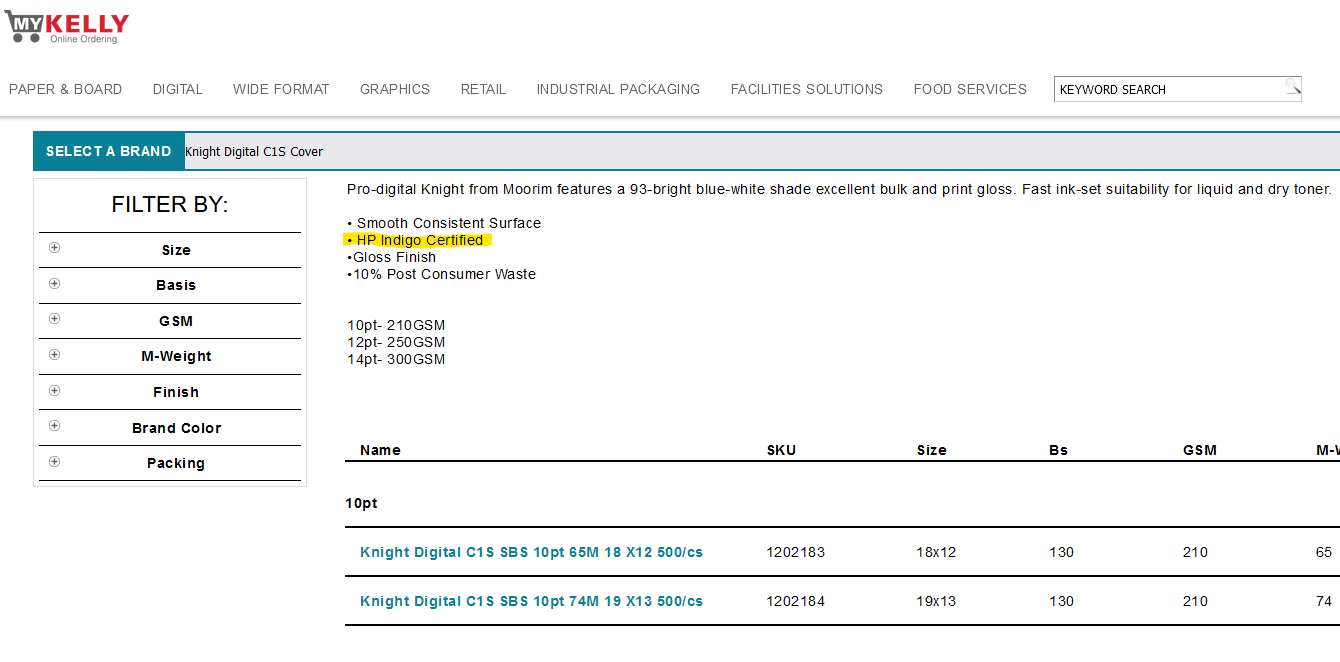Expand the Packing filter plus icon
The image size is (1340, 662).
pos(54,462)
